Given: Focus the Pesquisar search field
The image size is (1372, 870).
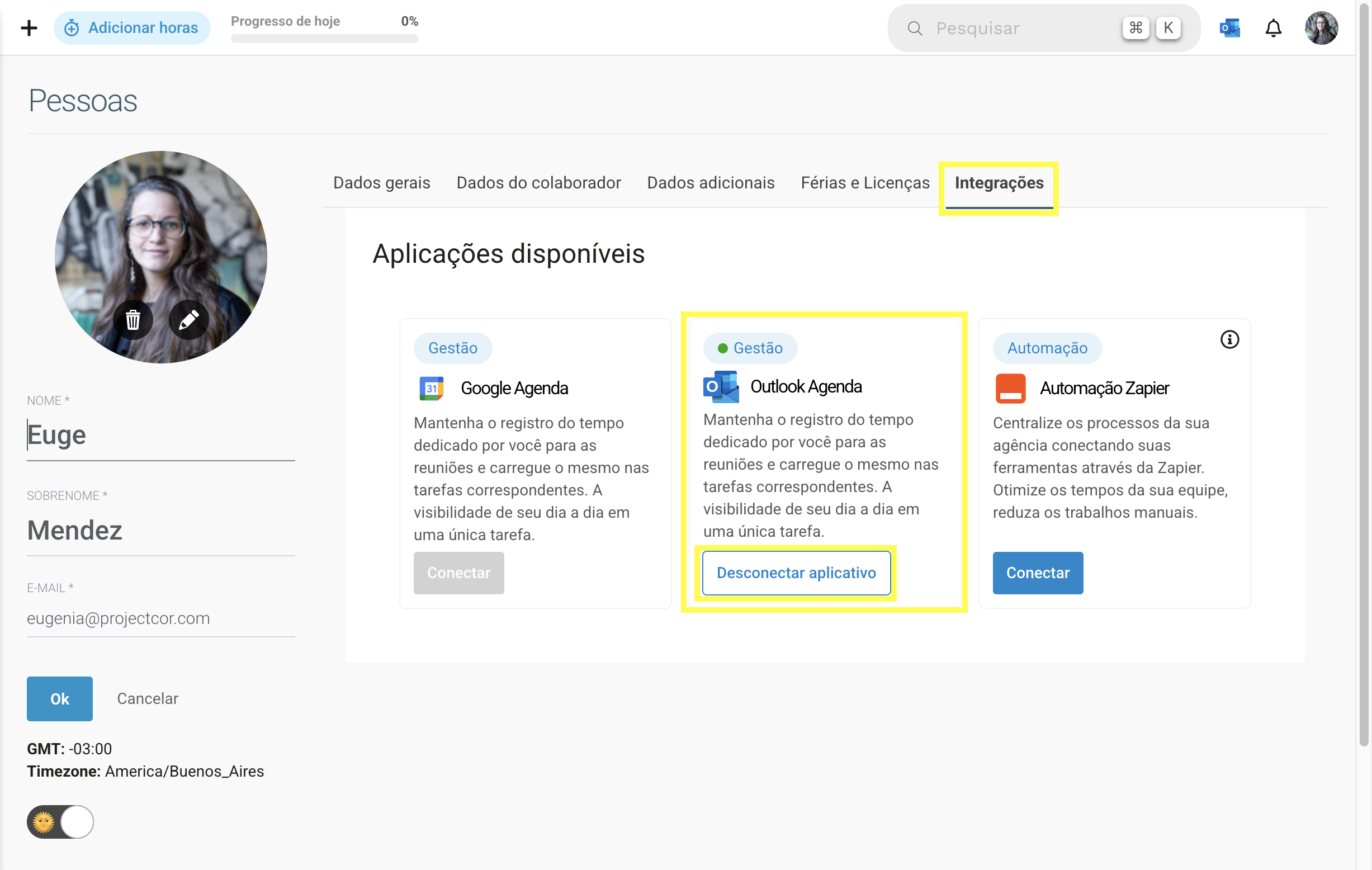Looking at the screenshot, I should (x=1043, y=28).
